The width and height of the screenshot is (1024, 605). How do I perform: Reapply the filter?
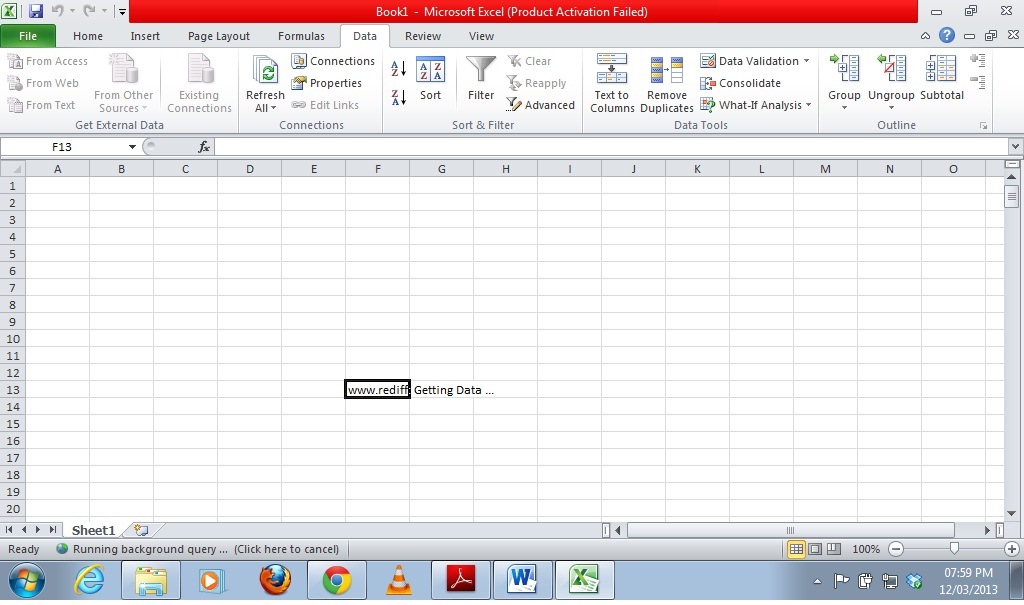tap(537, 83)
